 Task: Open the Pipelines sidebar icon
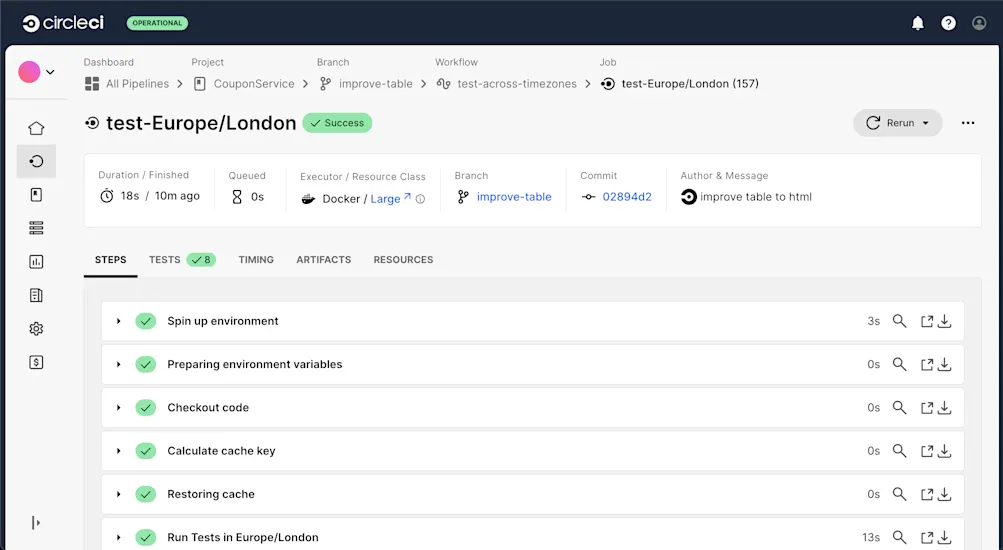tap(36, 161)
